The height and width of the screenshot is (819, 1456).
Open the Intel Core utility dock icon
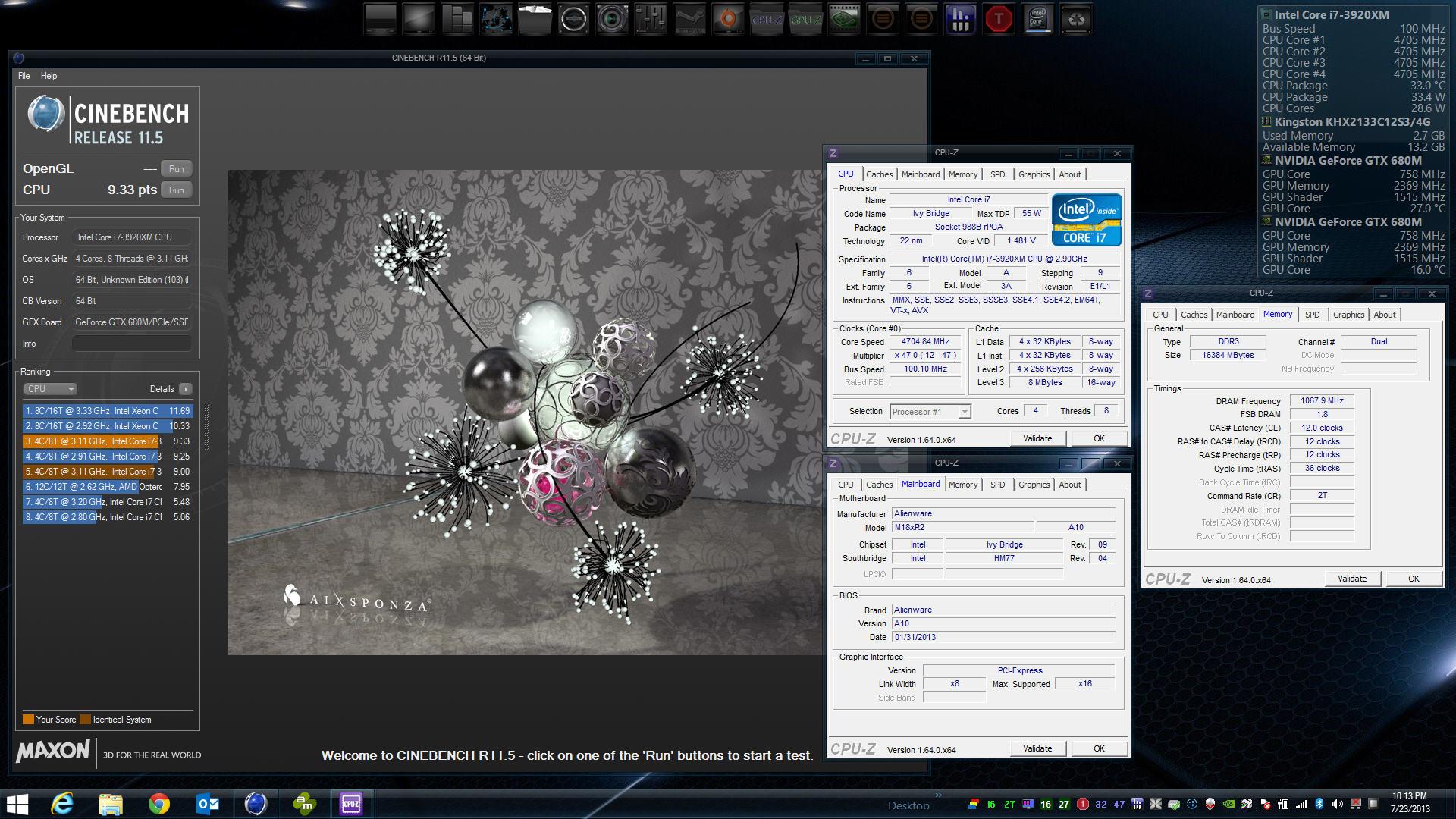1037,20
